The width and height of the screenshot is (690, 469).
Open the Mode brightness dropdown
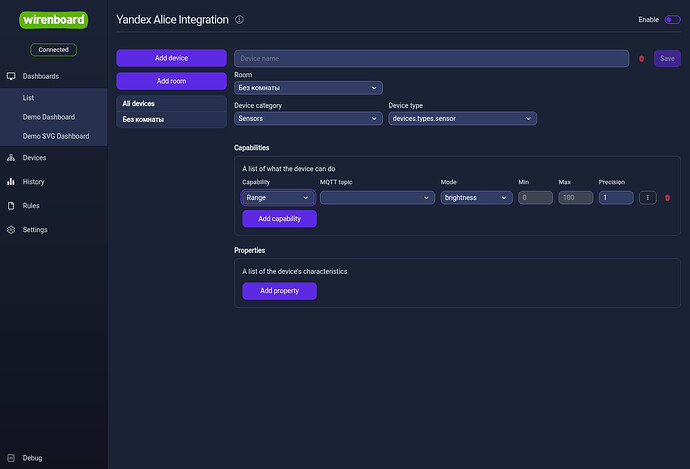[x=477, y=198]
